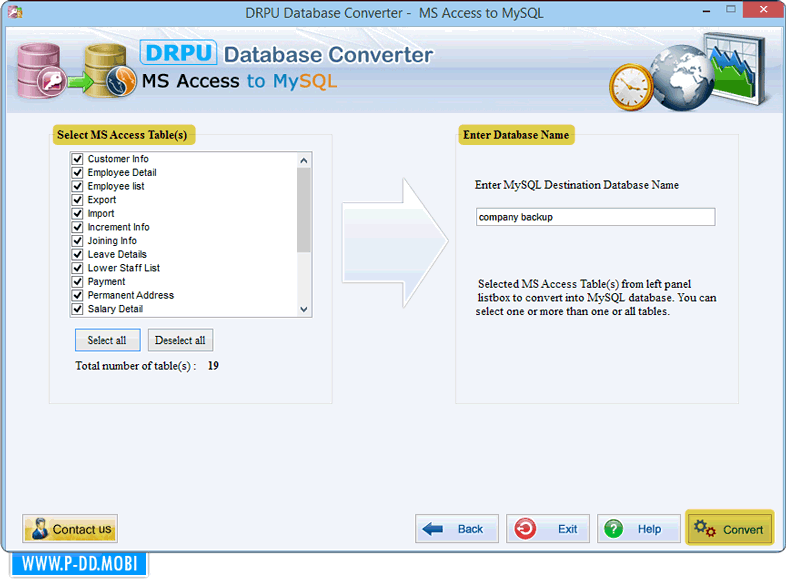Close the Database Converter window

pyautogui.click(x=763, y=10)
